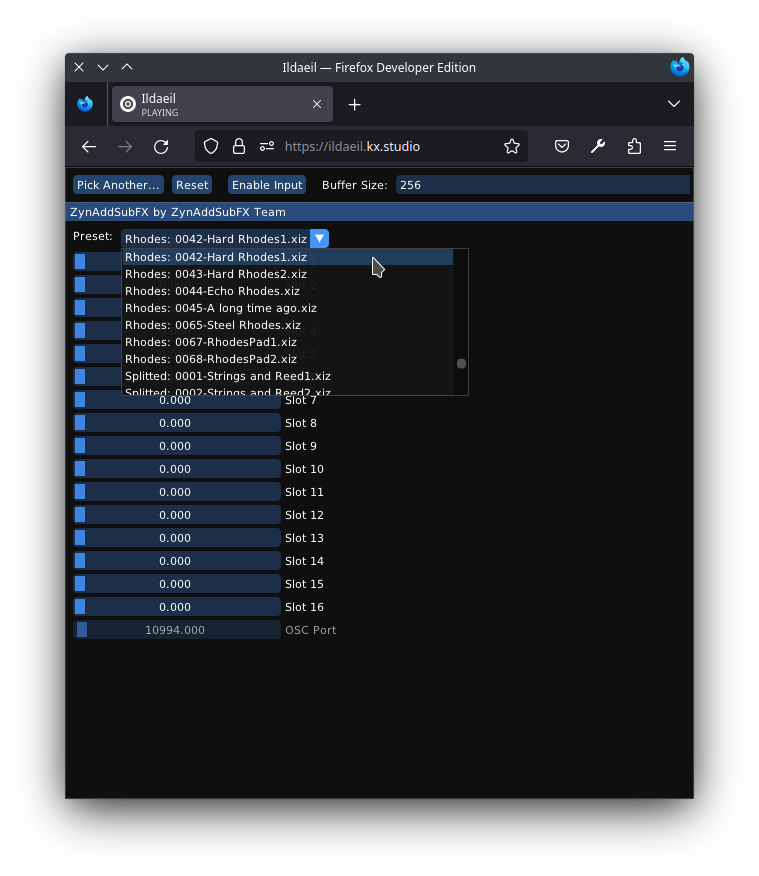This screenshot has height=876, width=759.
Task: Minimize window with the down-chevron title button
Action: [103, 67]
